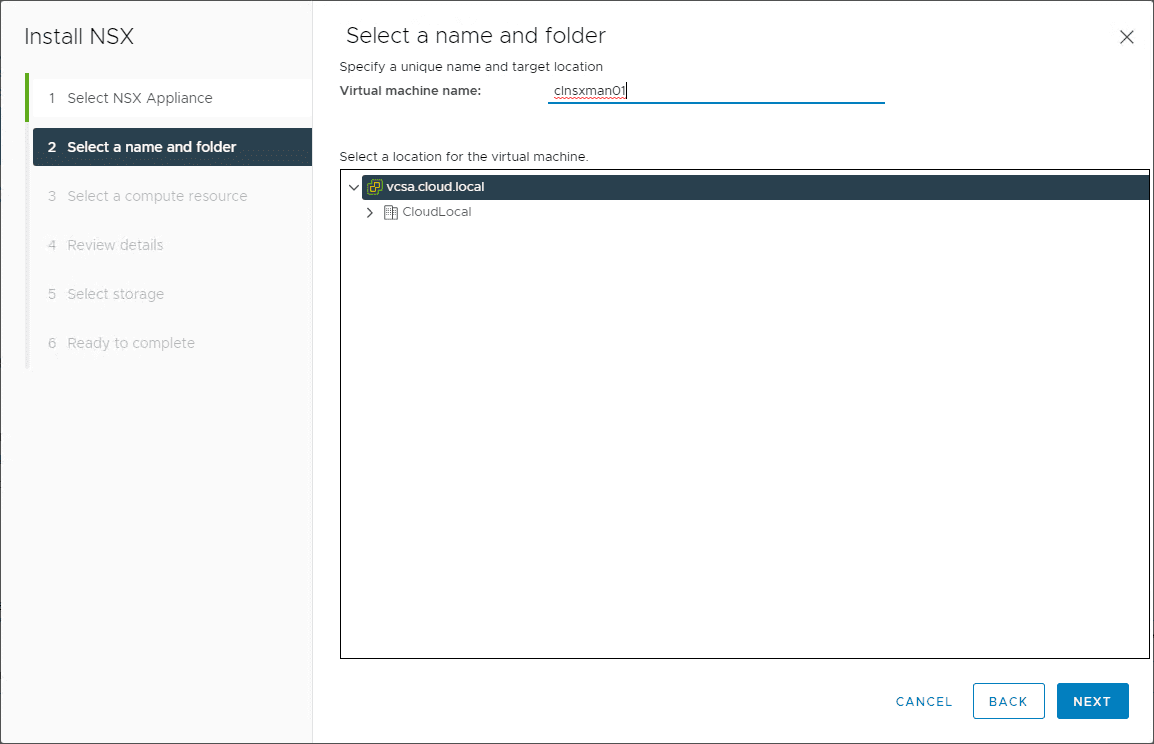
Task: Click the vCenter icon beside vcsa.cloud.local
Action: point(375,186)
